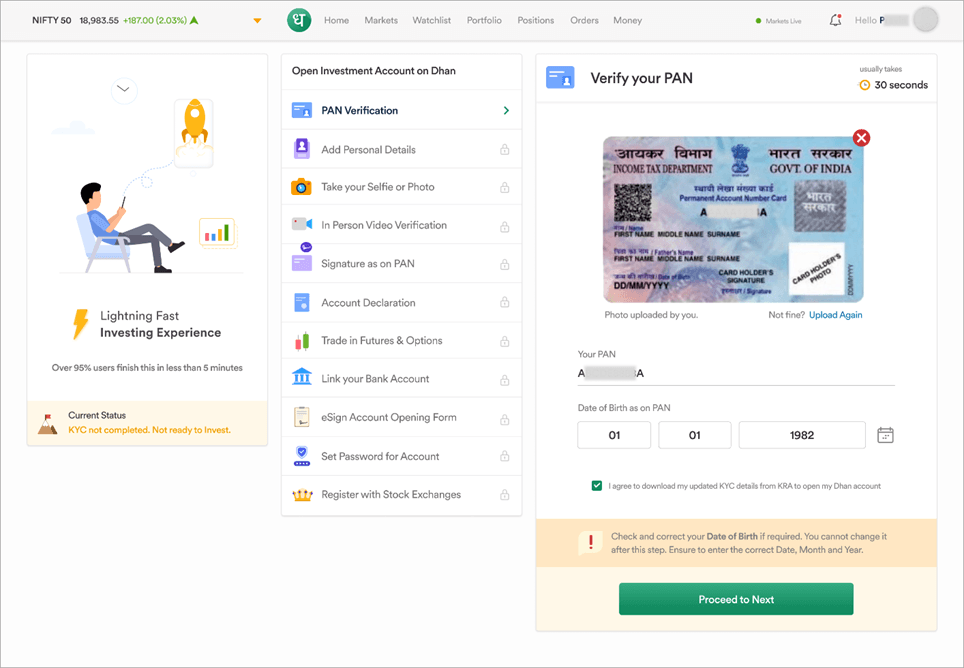Toggle the KRA KYC download agreement checkbox
The width and height of the screenshot is (964, 668).
coord(597,486)
